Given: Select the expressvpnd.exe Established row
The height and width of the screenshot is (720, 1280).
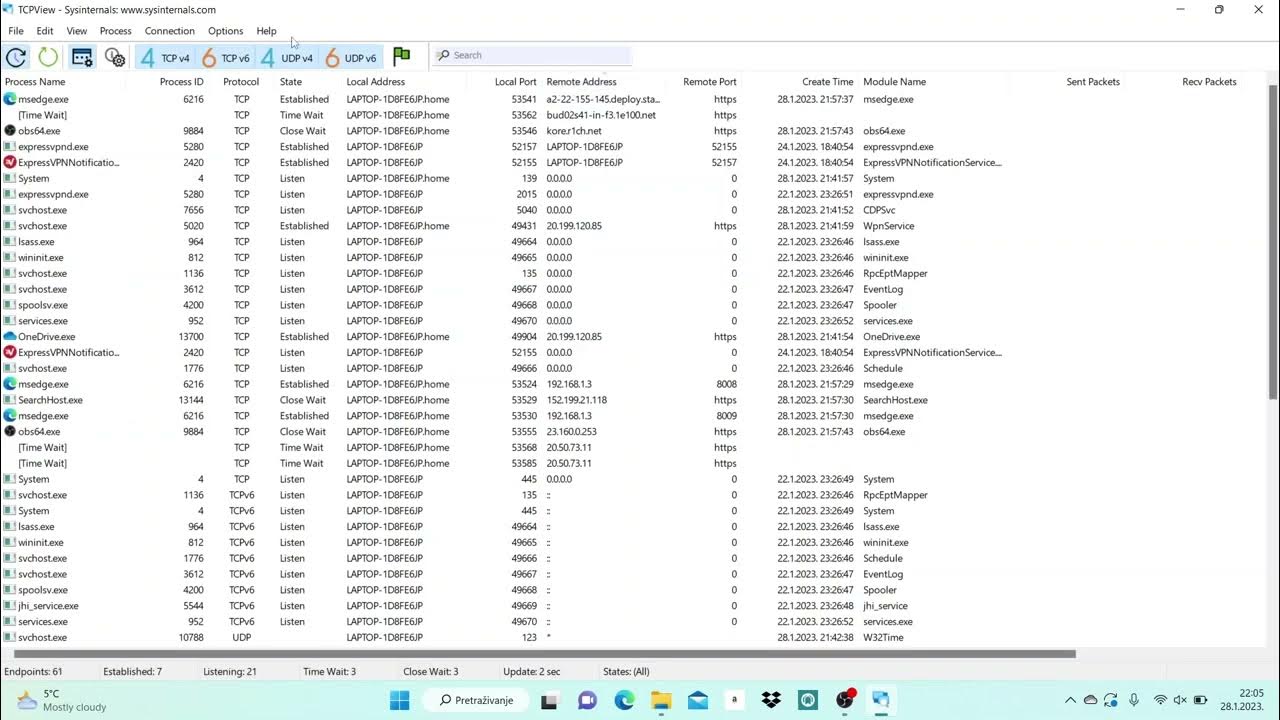Looking at the screenshot, I should [634, 147].
